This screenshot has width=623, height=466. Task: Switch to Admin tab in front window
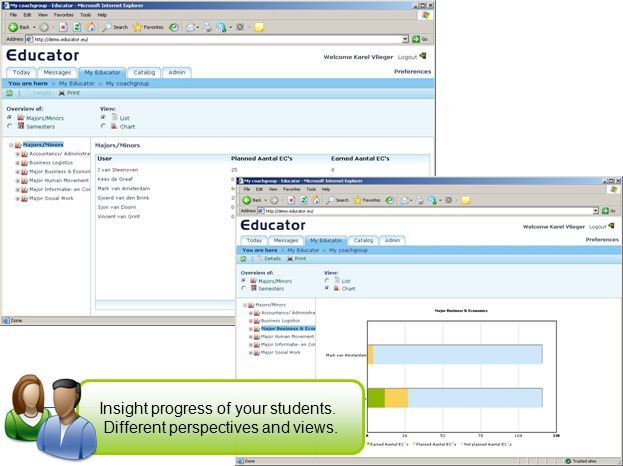tap(392, 240)
